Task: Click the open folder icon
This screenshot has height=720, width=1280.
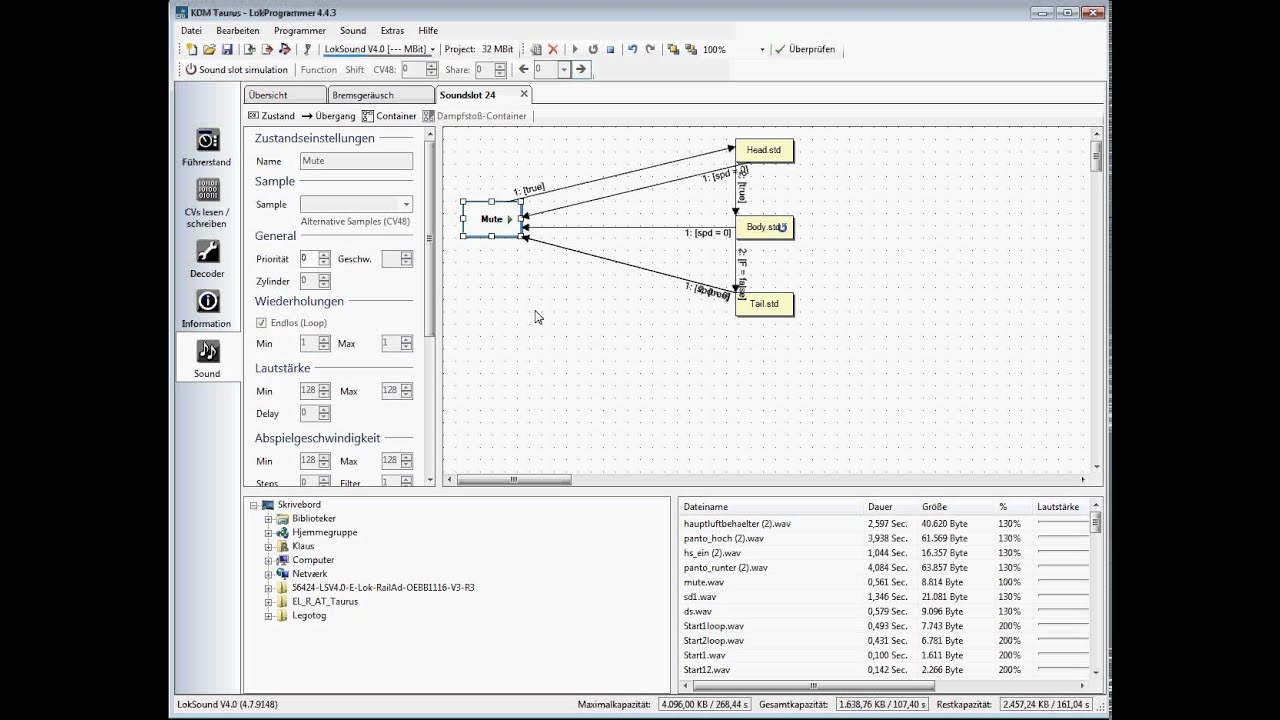Action: (209, 49)
